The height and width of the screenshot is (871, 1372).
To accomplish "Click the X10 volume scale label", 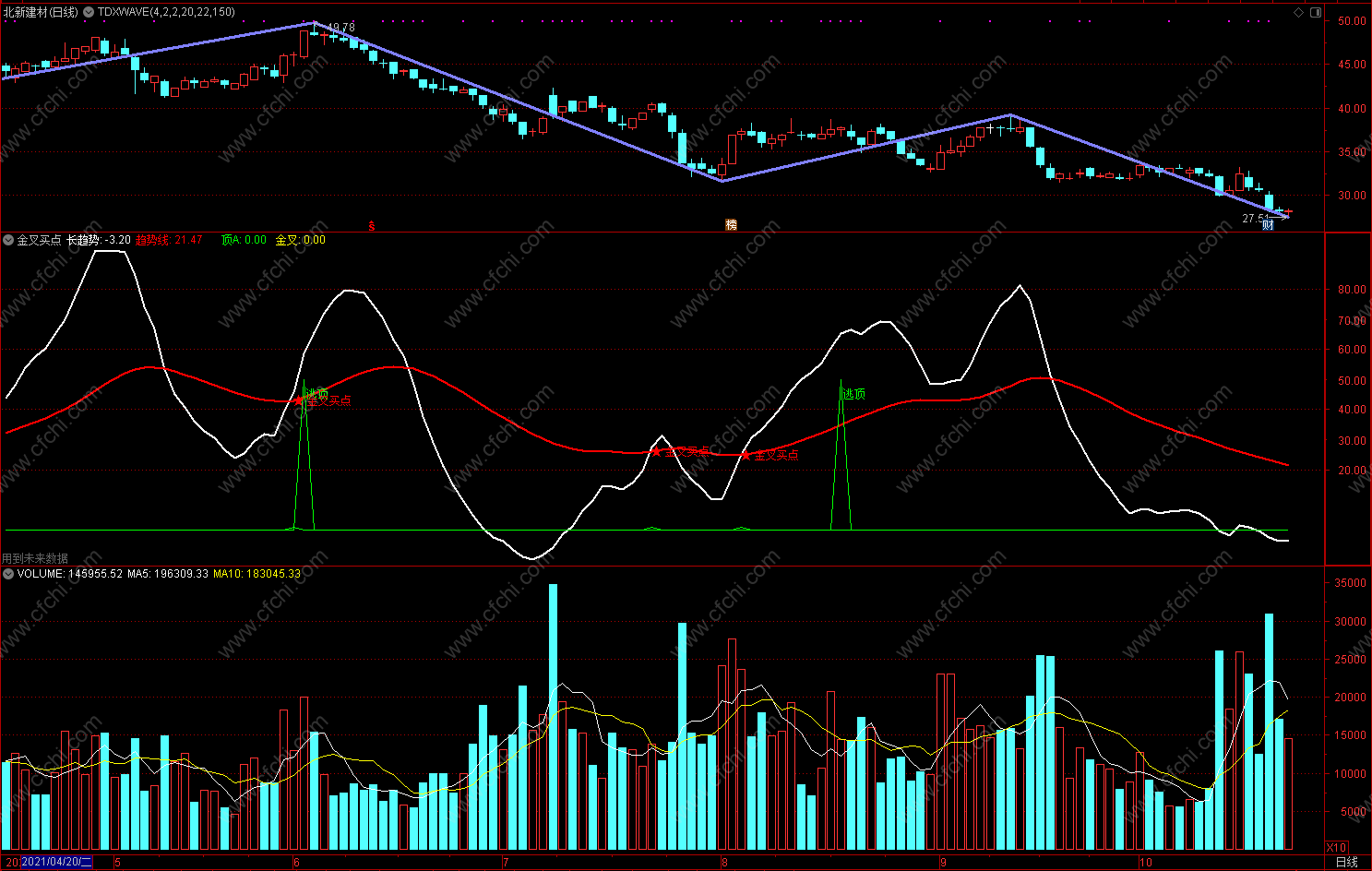I will click(x=1336, y=847).
